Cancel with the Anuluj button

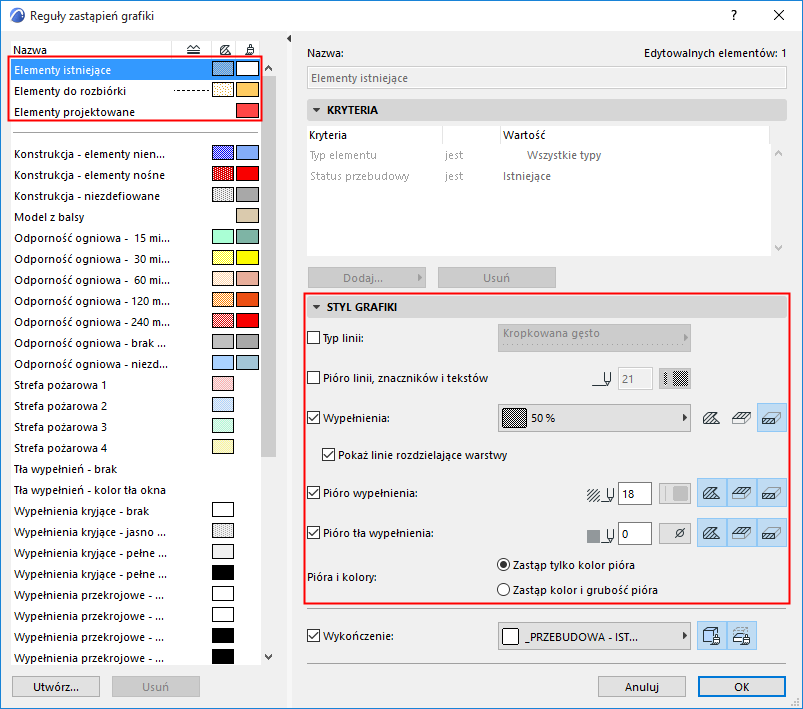tap(642, 686)
